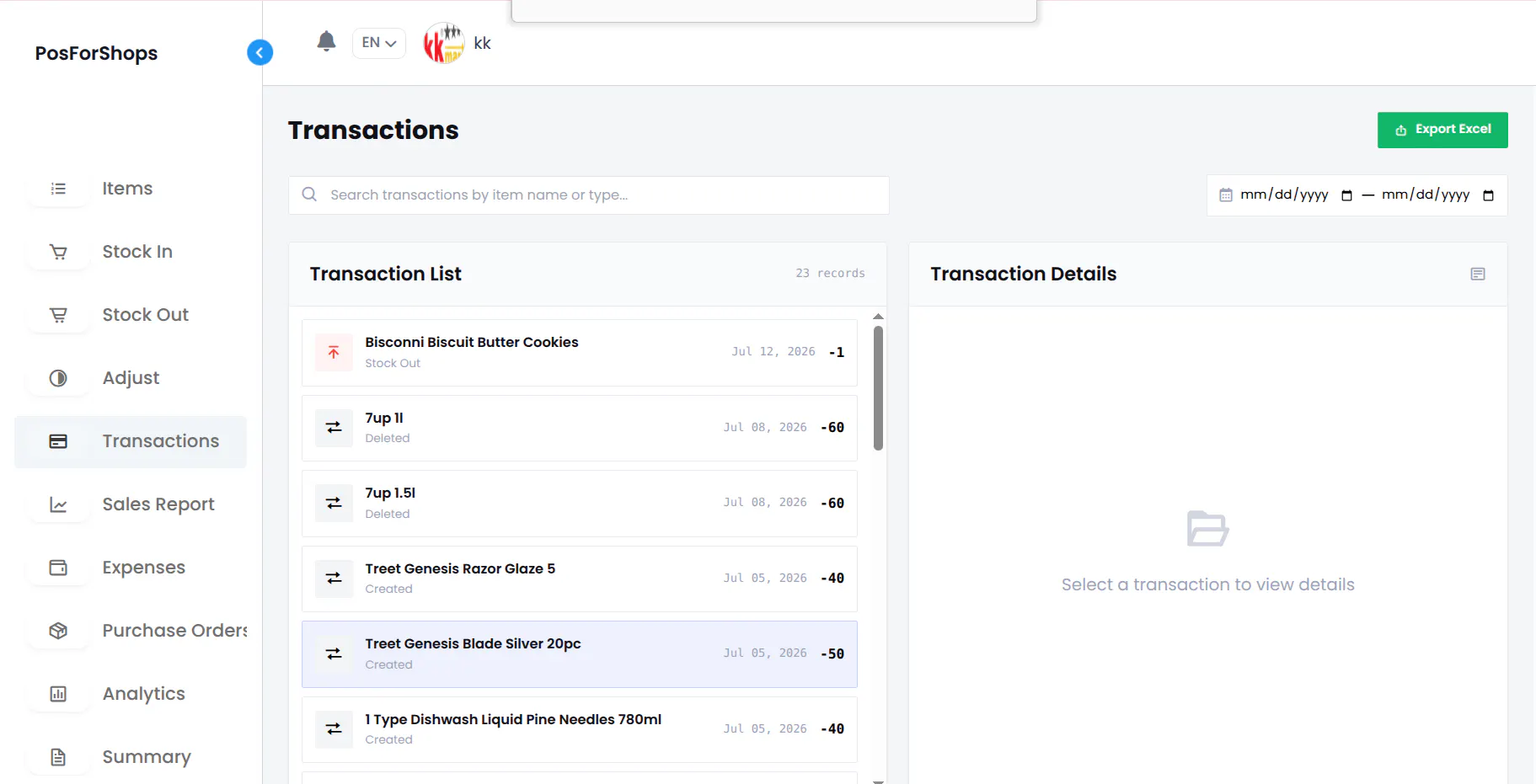
Task: Click the Sales Report chart icon
Action: pyautogui.click(x=58, y=504)
